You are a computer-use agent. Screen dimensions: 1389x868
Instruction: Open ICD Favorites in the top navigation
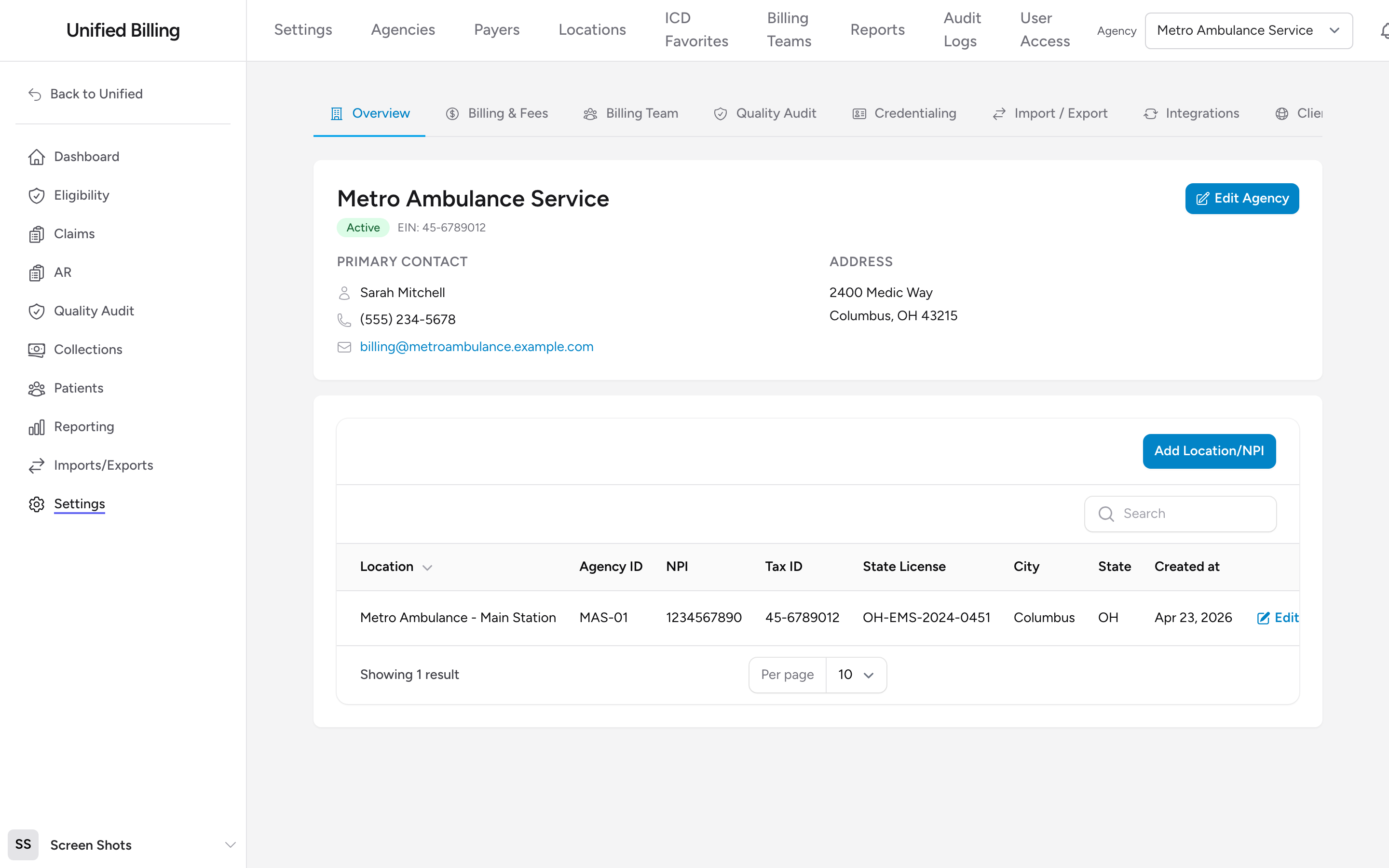696,30
